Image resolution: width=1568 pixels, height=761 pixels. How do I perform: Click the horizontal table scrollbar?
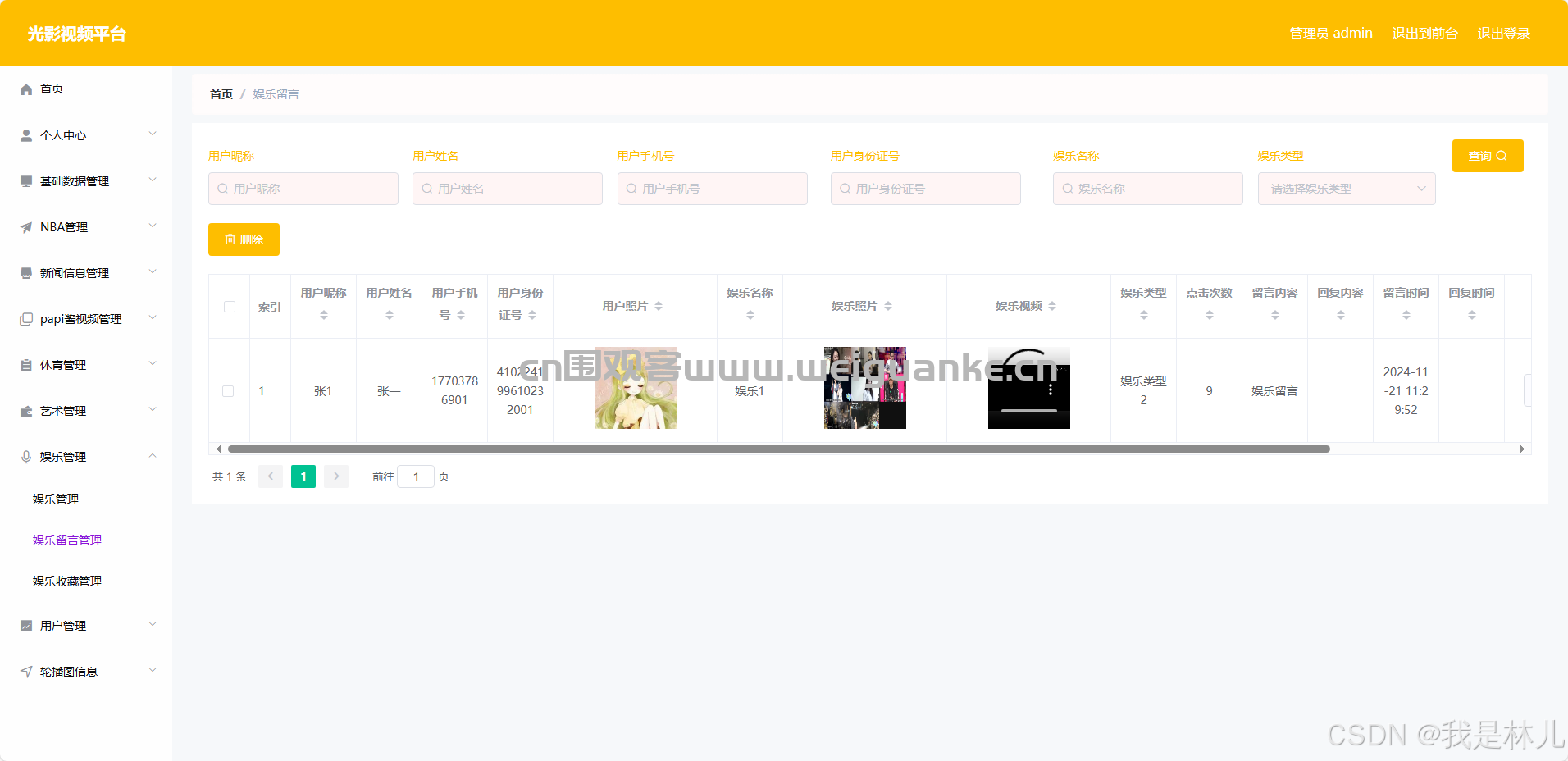point(779,449)
